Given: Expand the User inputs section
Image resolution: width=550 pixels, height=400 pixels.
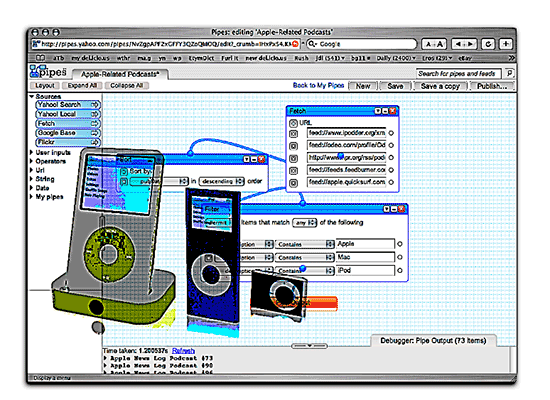Looking at the screenshot, I should coord(32,152).
